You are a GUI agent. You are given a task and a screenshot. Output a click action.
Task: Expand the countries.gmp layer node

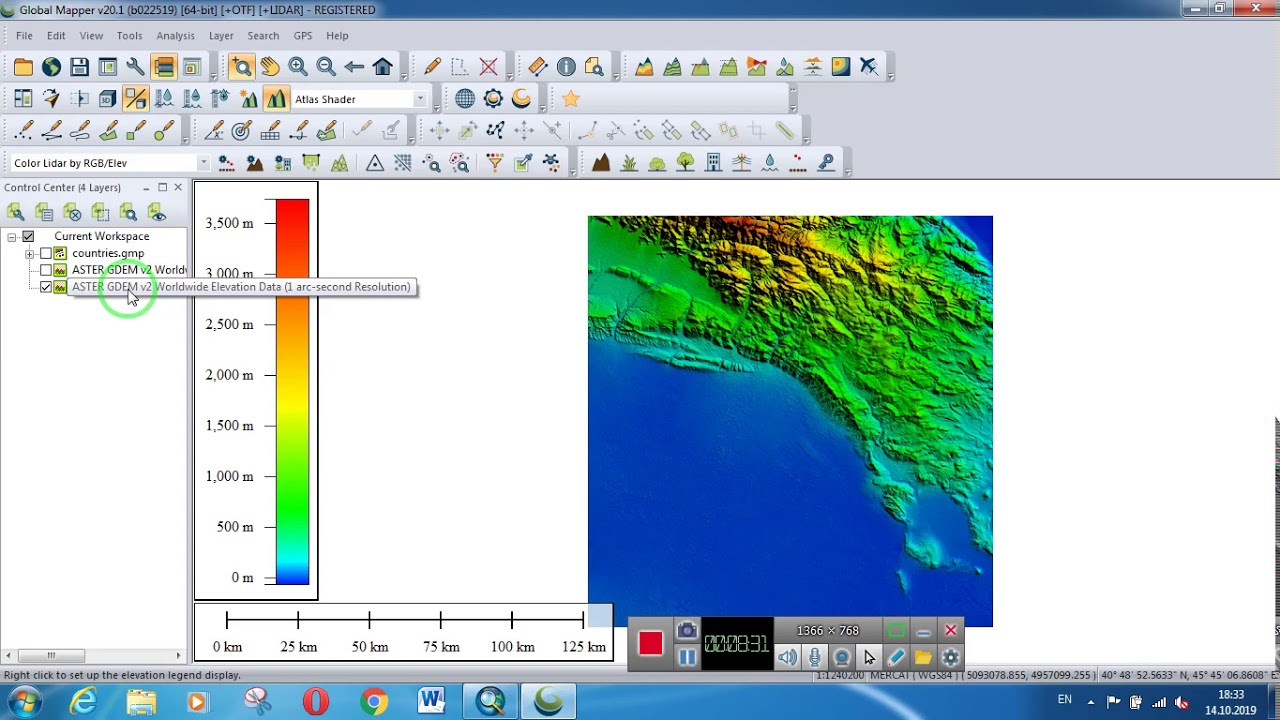pyautogui.click(x=29, y=254)
